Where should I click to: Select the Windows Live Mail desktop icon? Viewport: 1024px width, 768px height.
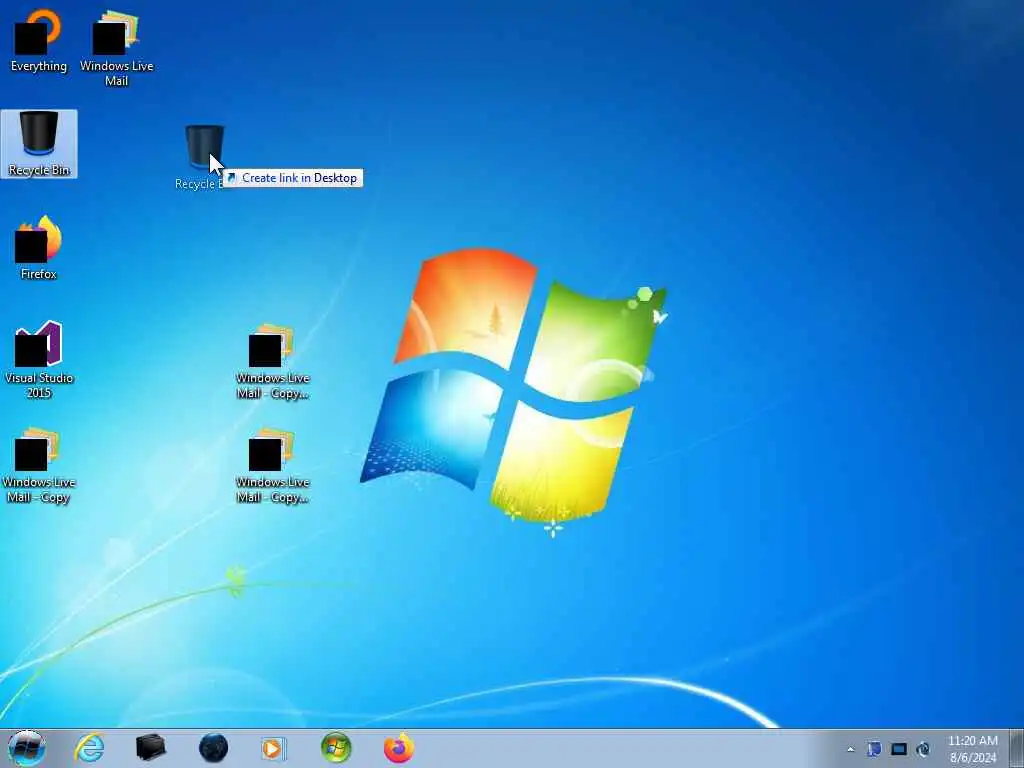click(x=116, y=48)
